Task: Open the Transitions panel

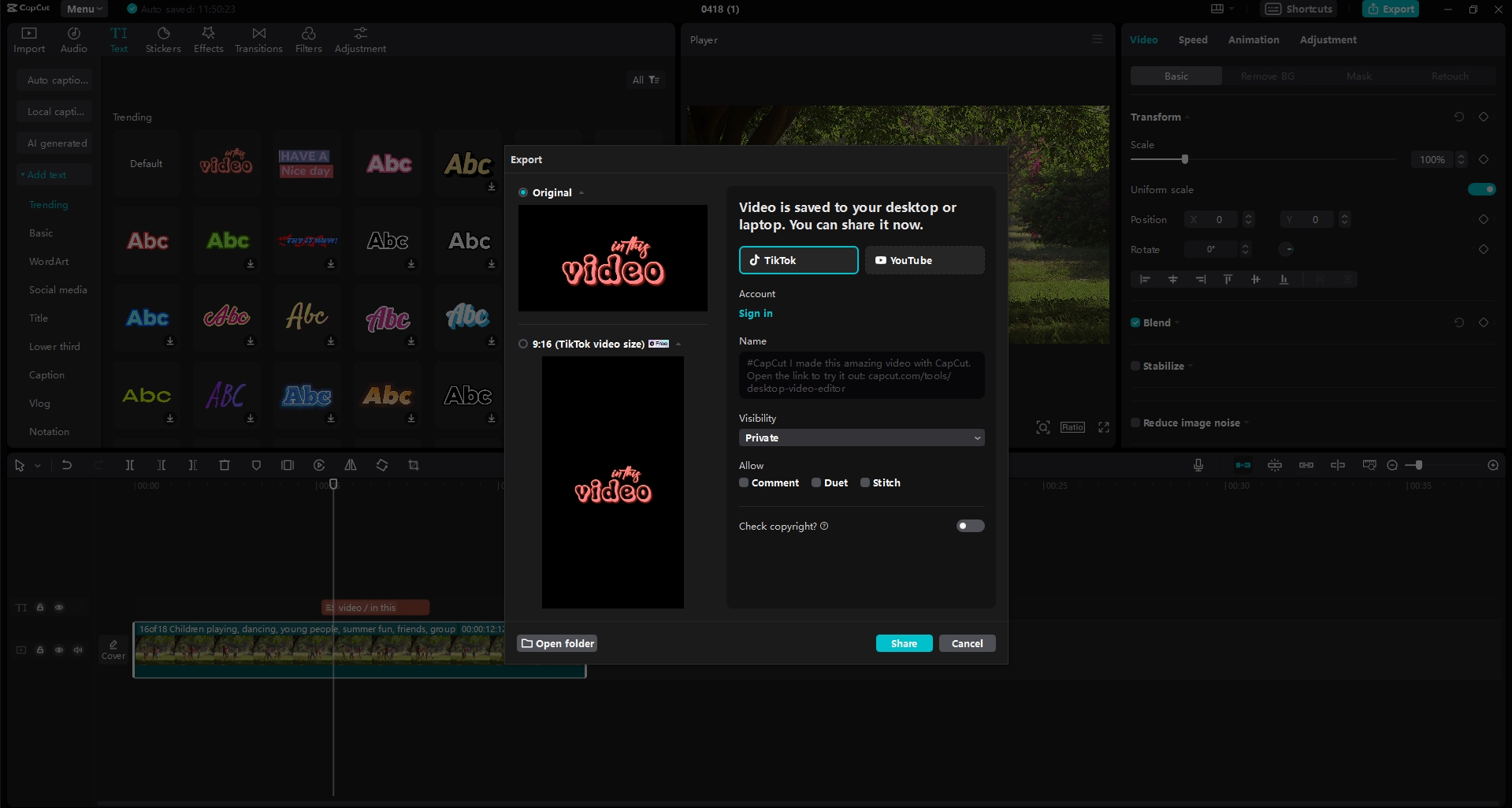Action: (258, 39)
